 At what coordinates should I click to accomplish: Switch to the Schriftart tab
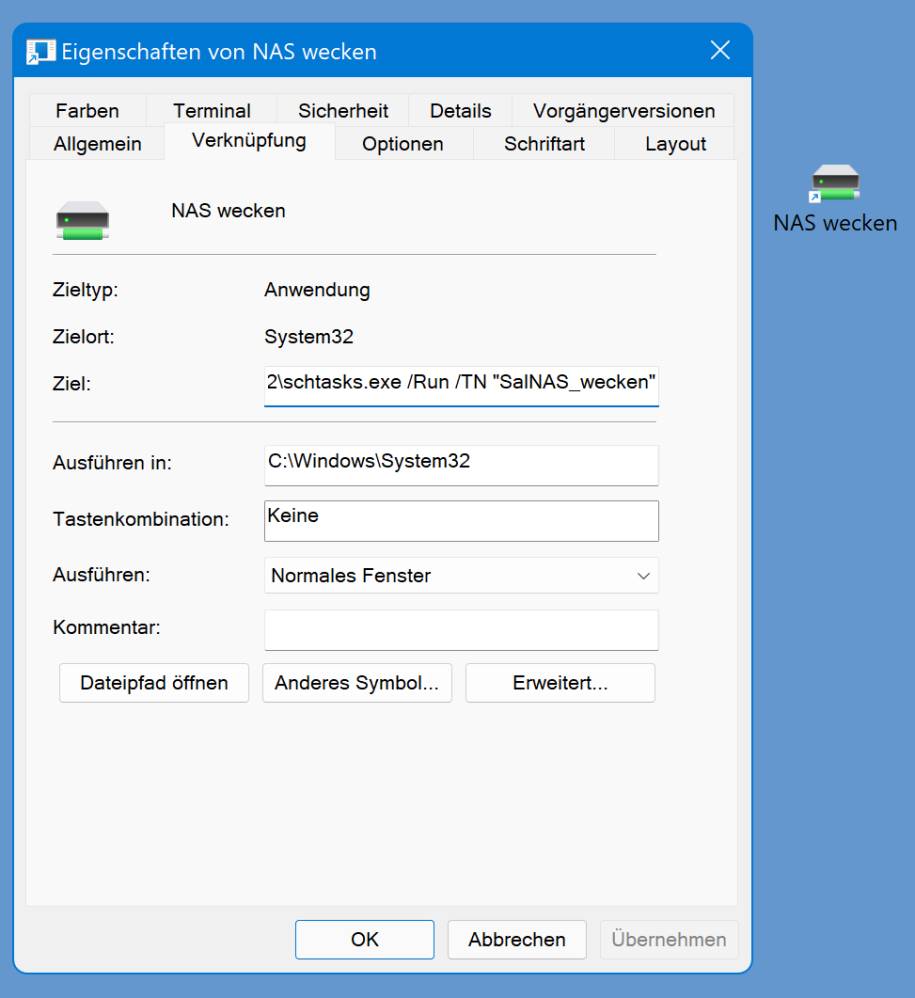pos(544,144)
